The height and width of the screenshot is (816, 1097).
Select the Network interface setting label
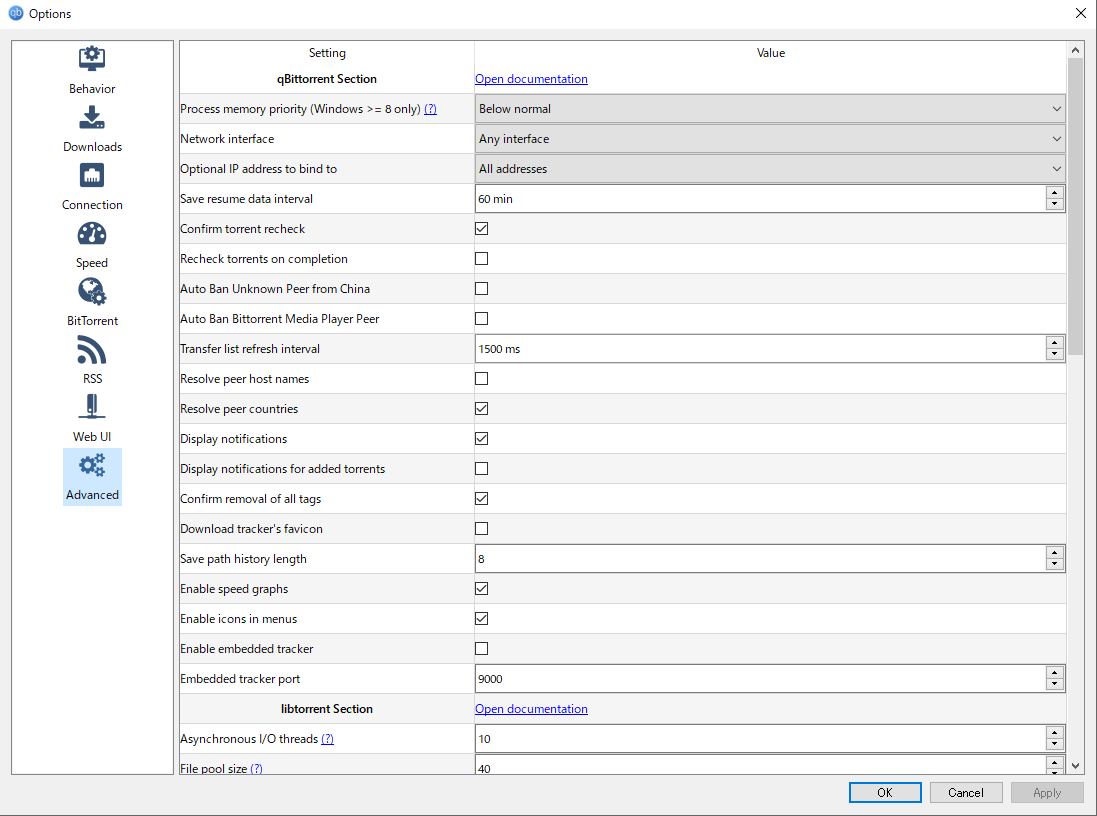227,139
